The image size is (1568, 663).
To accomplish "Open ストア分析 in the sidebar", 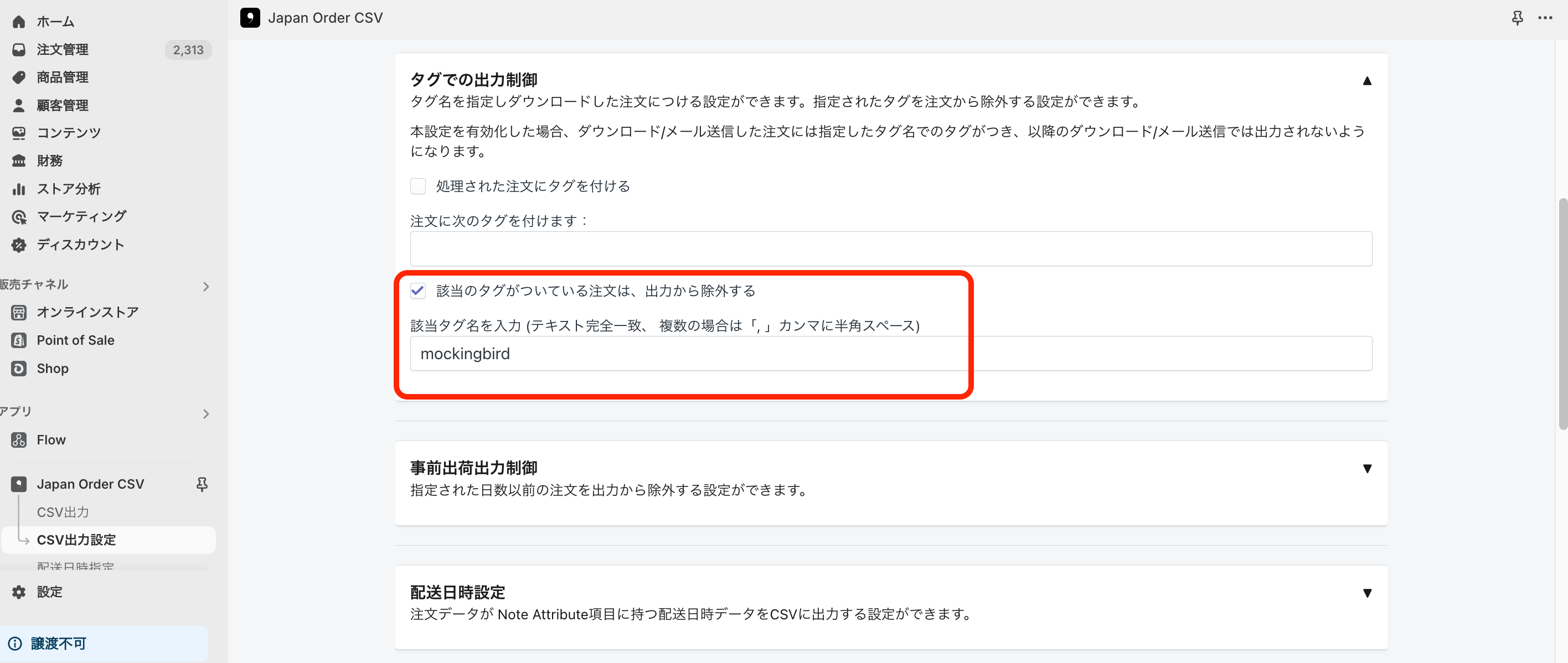I will [x=68, y=189].
